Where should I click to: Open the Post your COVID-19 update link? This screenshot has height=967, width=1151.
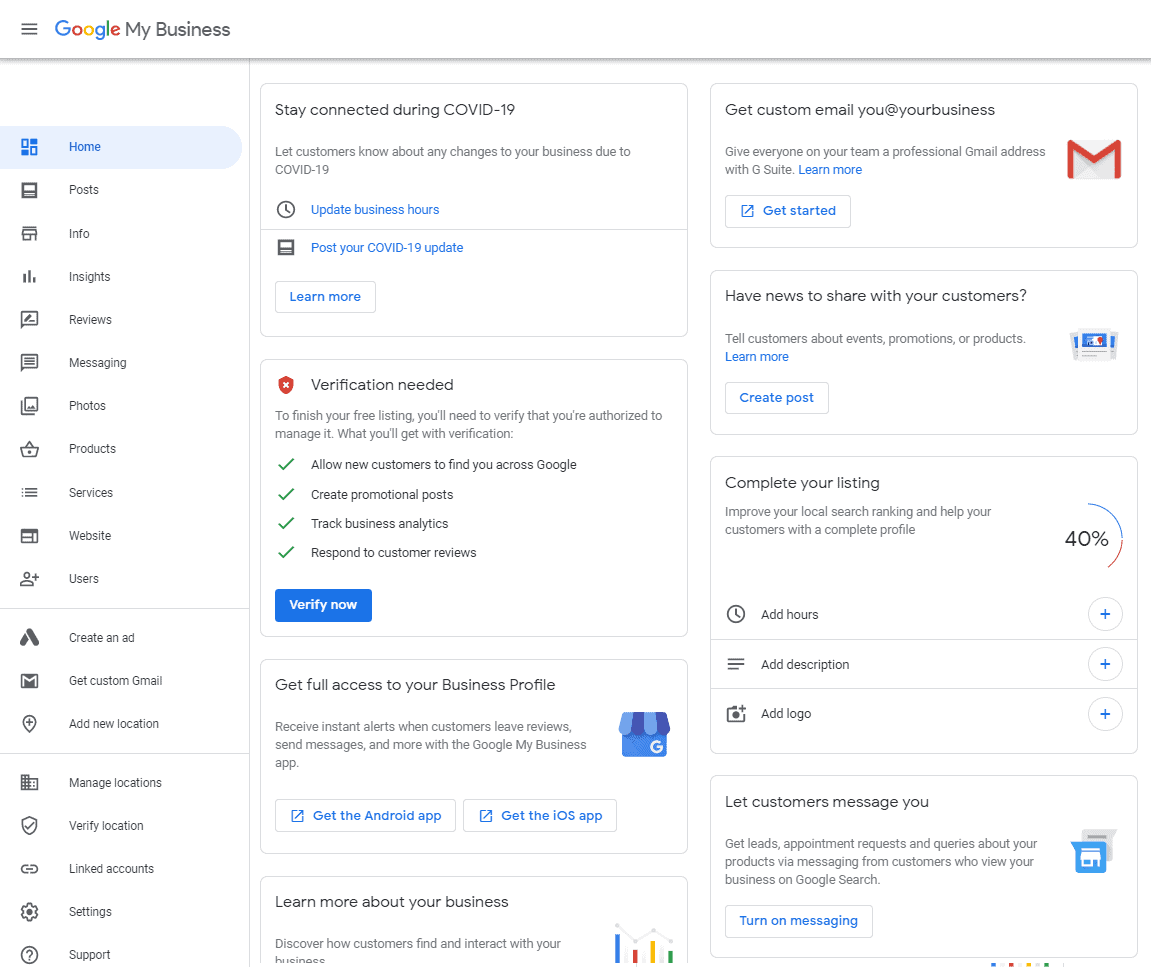387,247
